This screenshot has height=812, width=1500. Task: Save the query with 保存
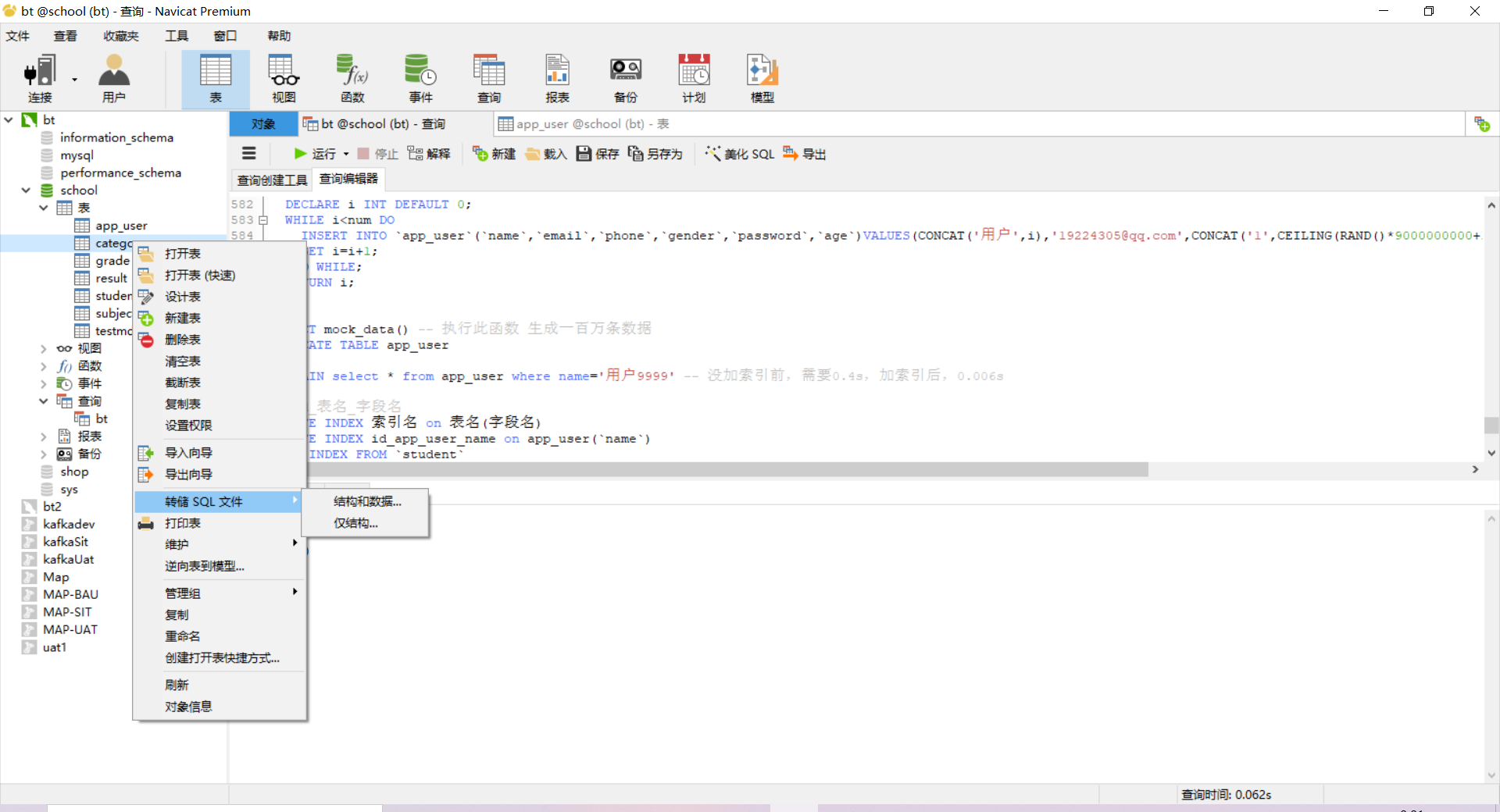[598, 154]
